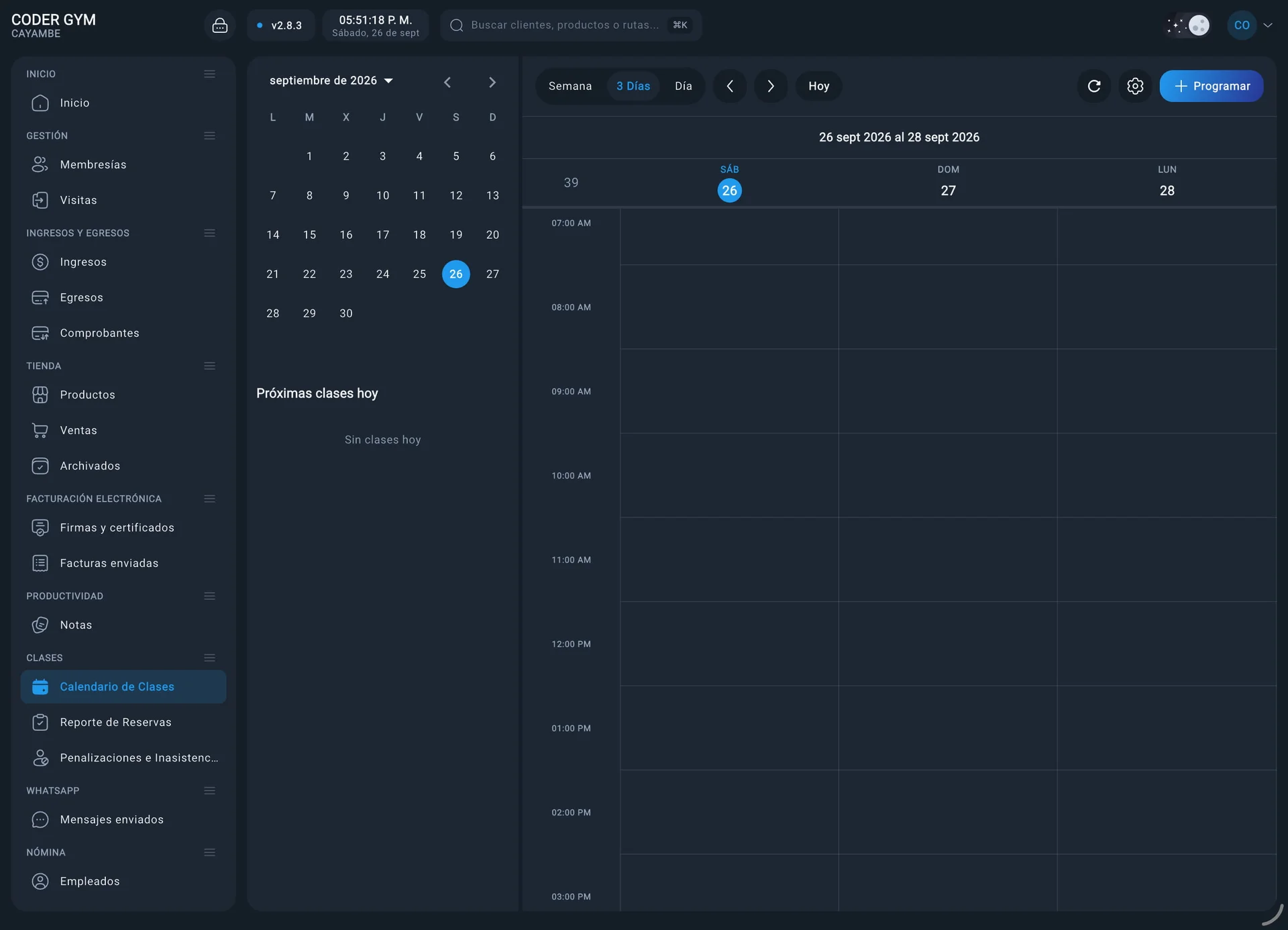Go to next month in mini calendar
The image size is (1288, 930).
[492, 82]
